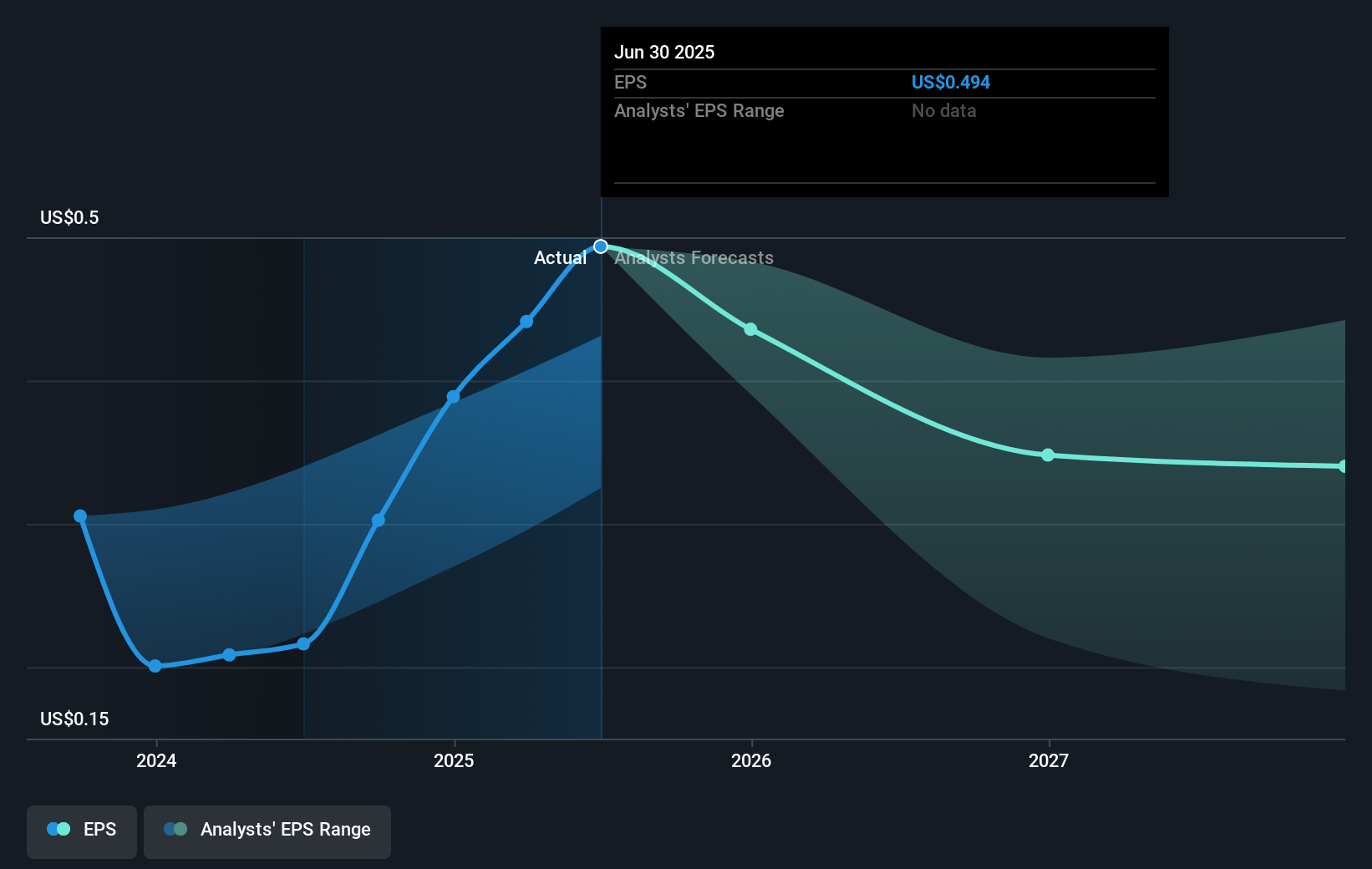Image resolution: width=1372 pixels, height=869 pixels.
Task: Click the lowest EPS data point at 2024
Action: [155, 666]
